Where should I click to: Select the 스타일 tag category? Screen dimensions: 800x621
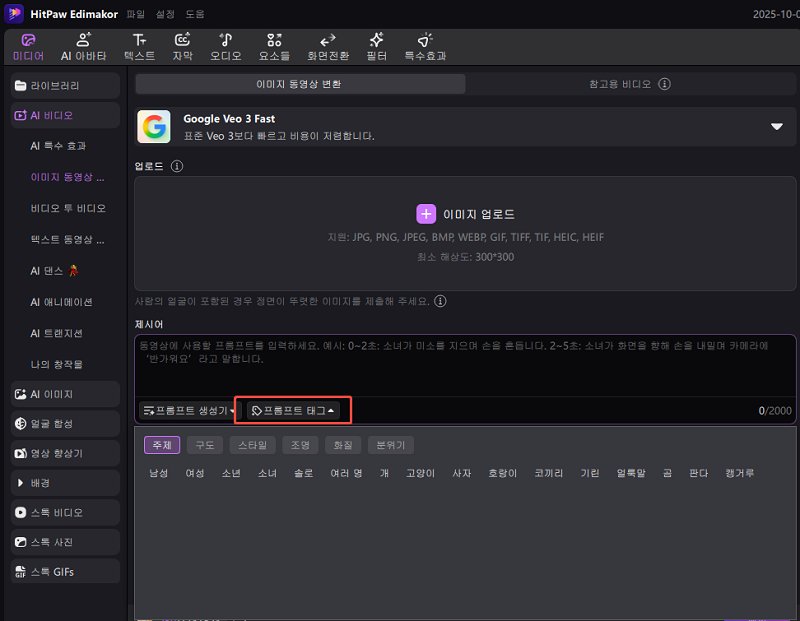tap(252, 445)
